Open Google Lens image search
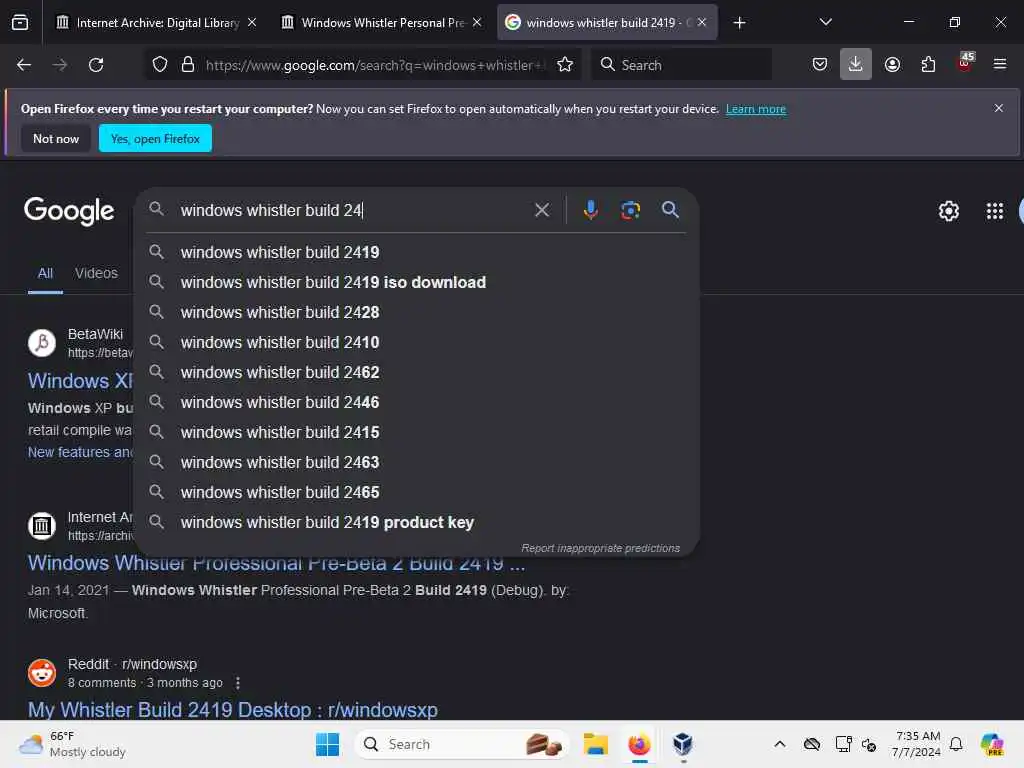This screenshot has height=768, width=1024. tap(630, 210)
